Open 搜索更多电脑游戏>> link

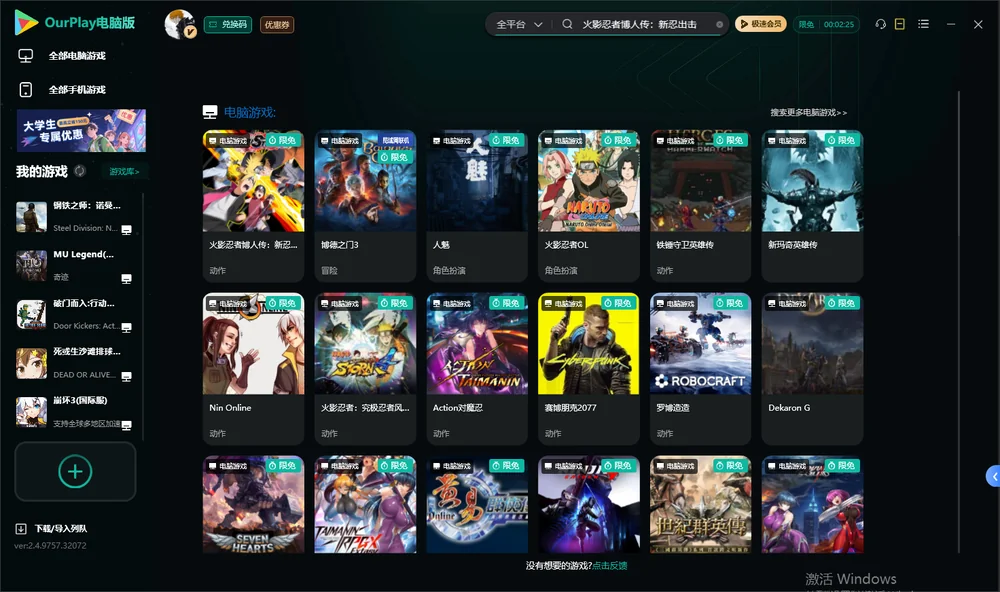click(808, 113)
